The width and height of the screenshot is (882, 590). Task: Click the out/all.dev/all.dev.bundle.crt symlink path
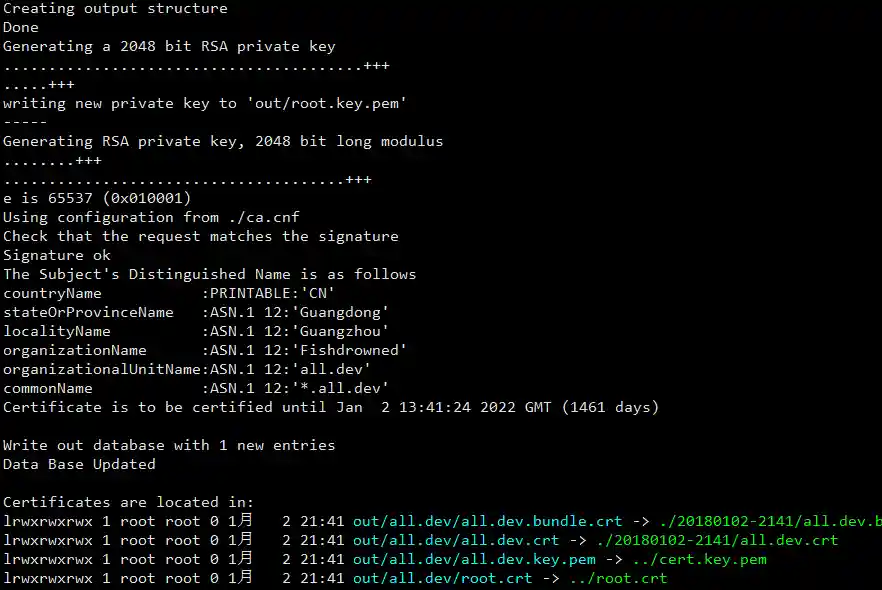(488, 521)
